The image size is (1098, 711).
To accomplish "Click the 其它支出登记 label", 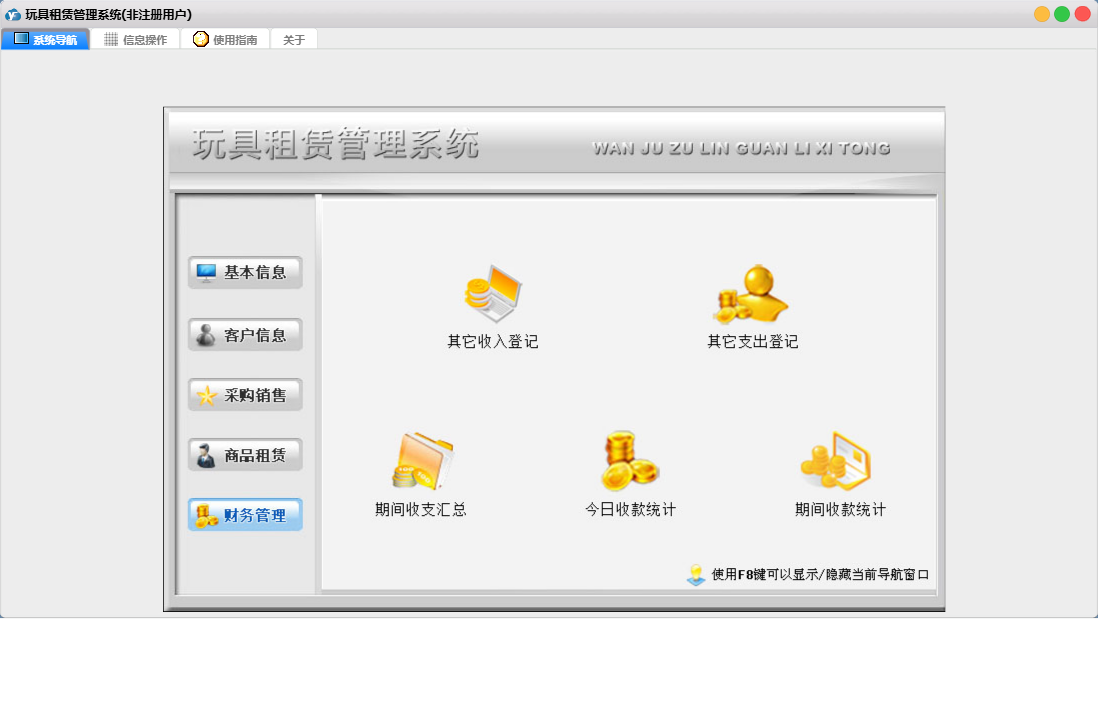I will [753, 342].
